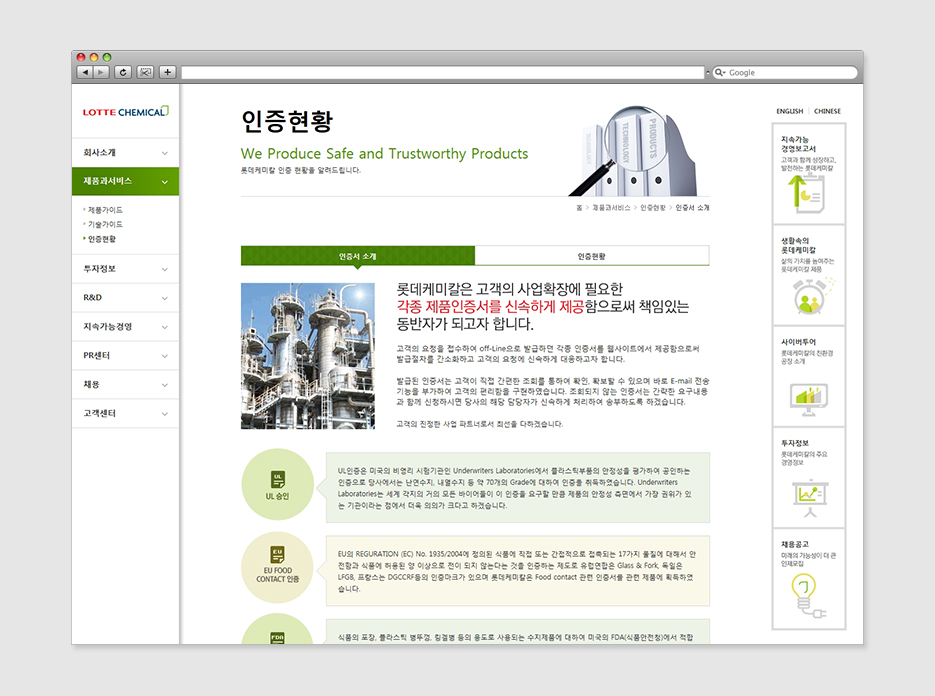Switch language to CHINESE
This screenshot has height=696, width=935.
tap(827, 111)
